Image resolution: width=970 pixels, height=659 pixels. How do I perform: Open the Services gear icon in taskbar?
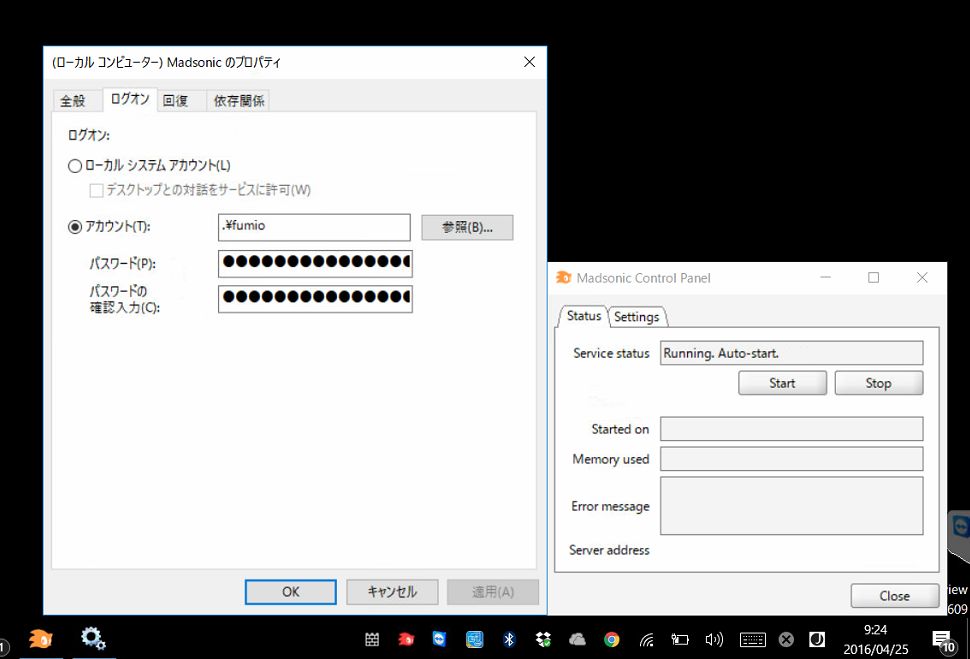pos(93,638)
